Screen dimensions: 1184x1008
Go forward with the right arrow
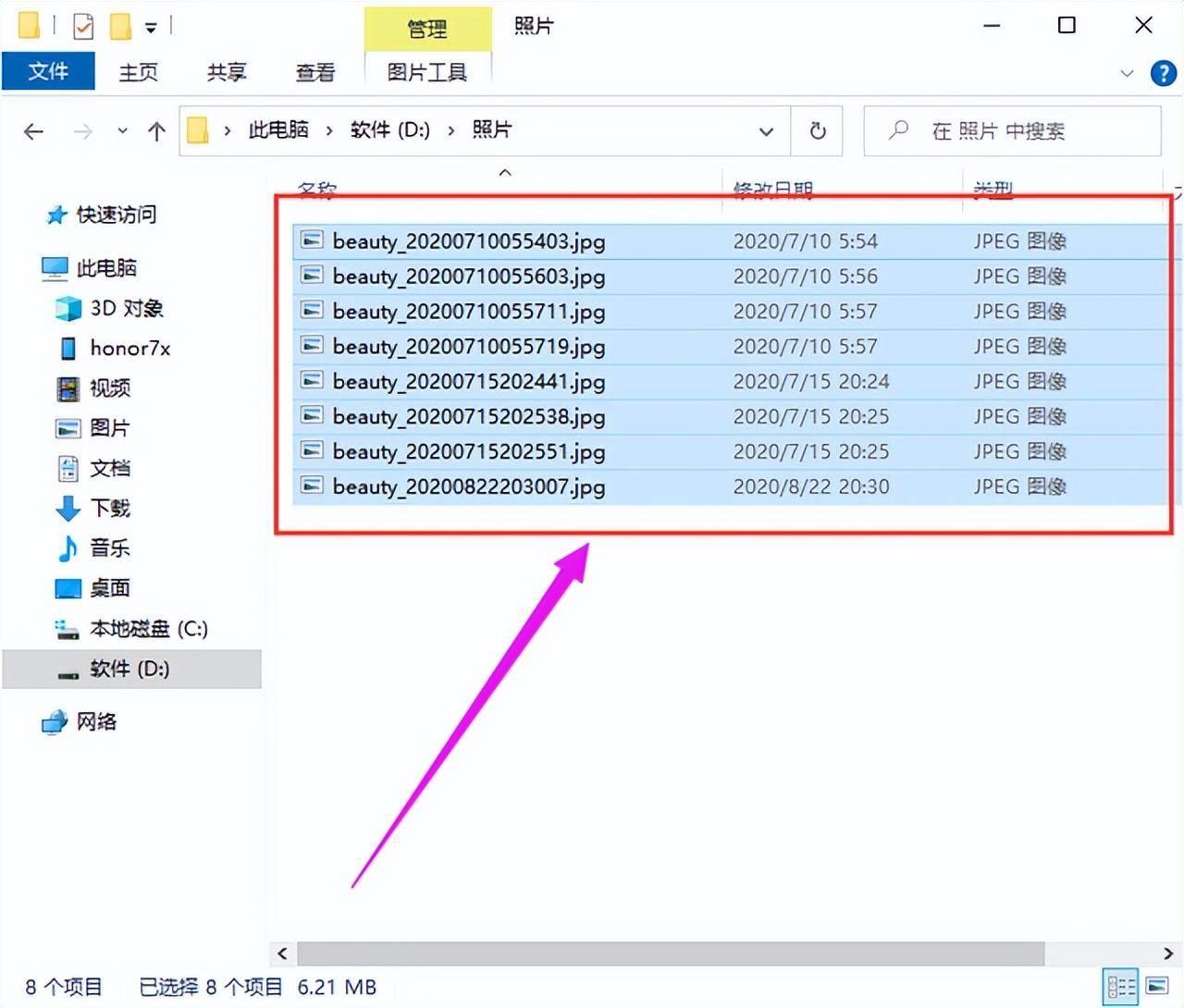(x=83, y=131)
